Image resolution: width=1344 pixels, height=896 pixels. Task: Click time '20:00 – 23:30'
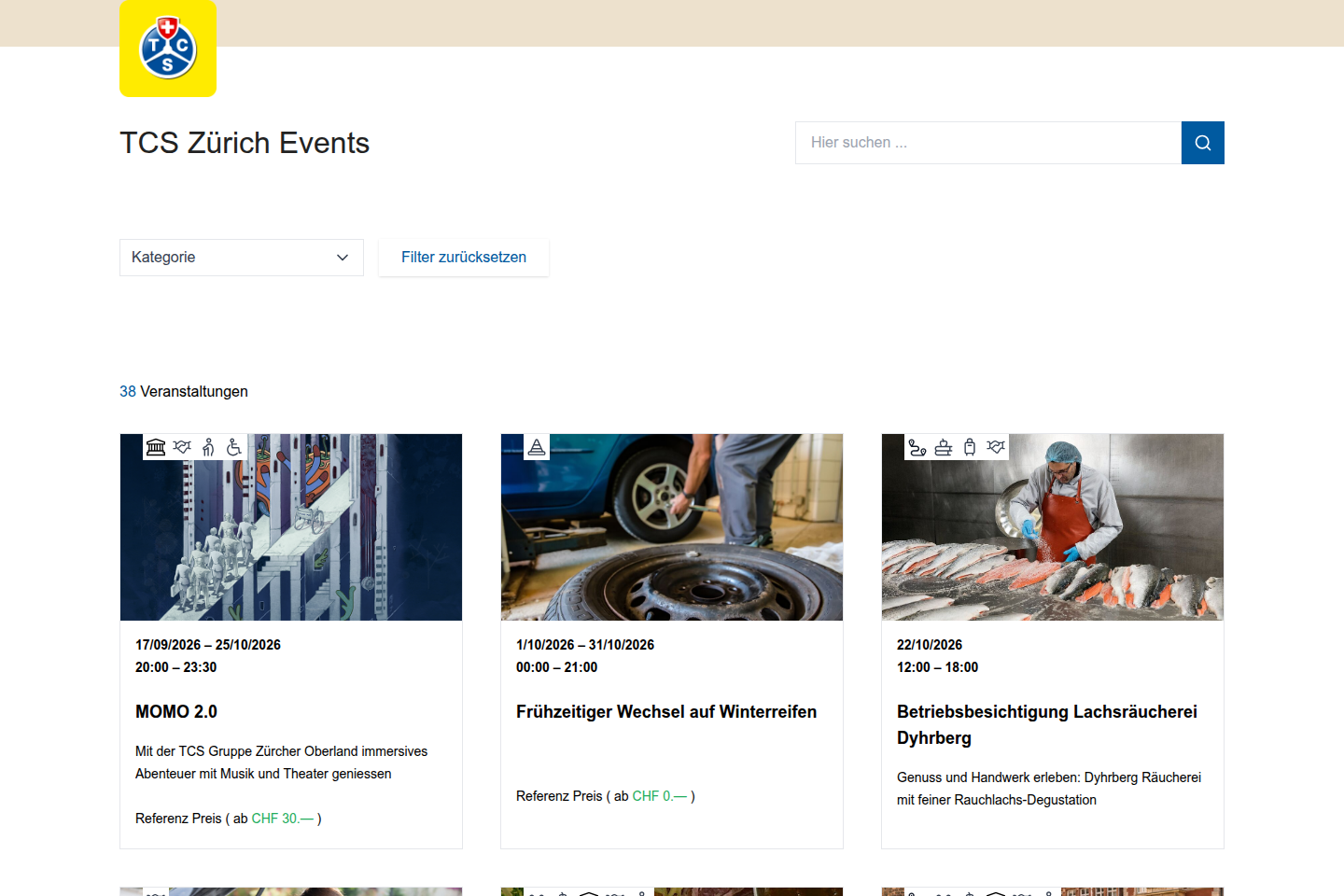[176, 667]
